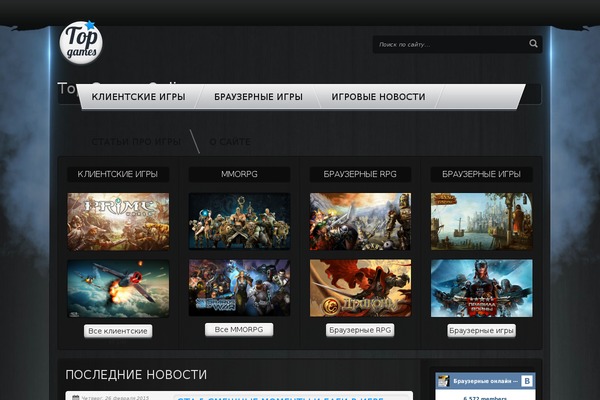Click the Последние новости heading

pyautogui.click(x=136, y=374)
